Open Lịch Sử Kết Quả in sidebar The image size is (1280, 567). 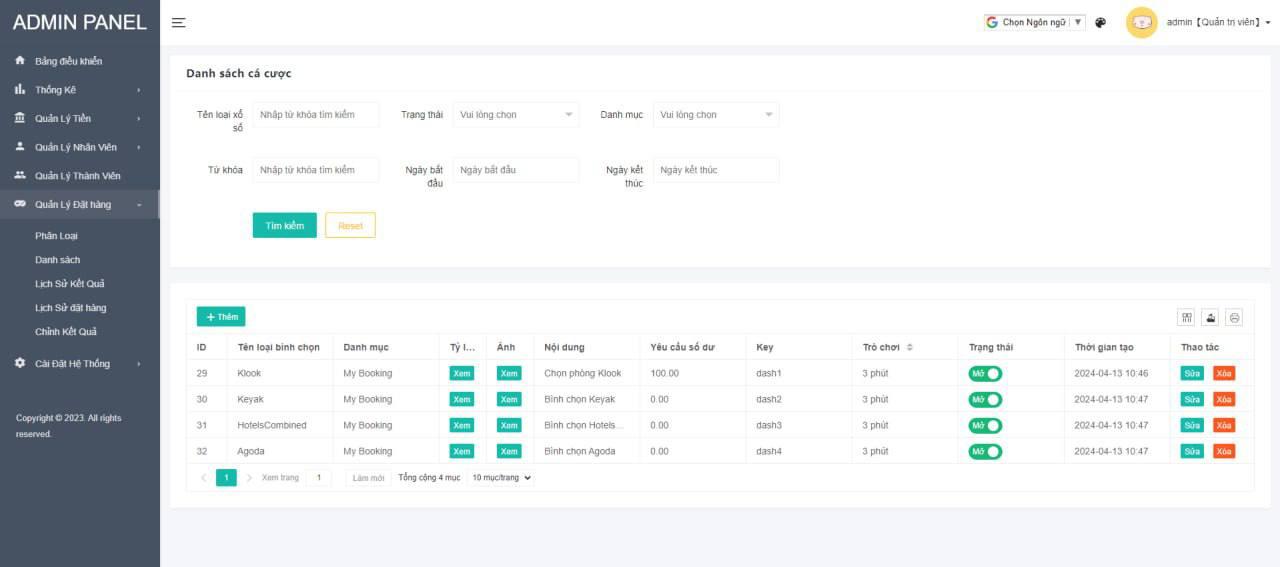(x=69, y=284)
